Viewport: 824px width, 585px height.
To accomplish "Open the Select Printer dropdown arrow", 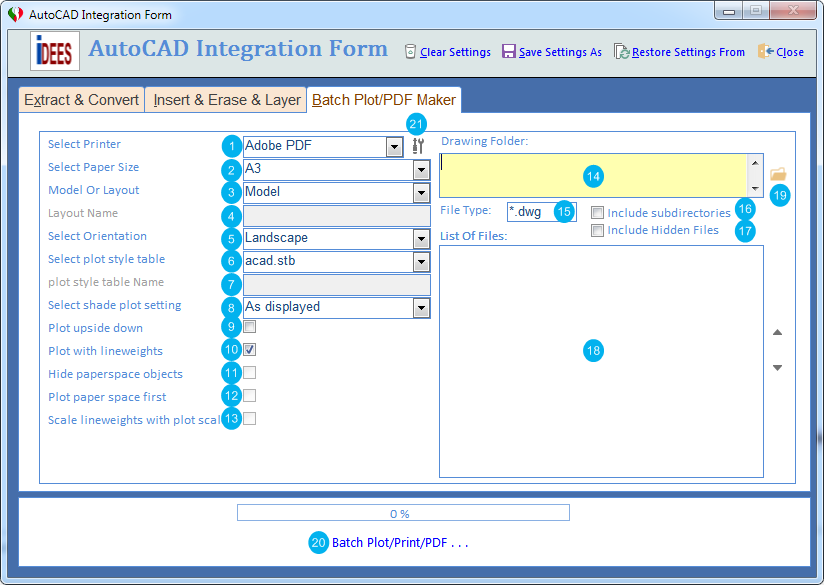I will click(x=394, y=147).
